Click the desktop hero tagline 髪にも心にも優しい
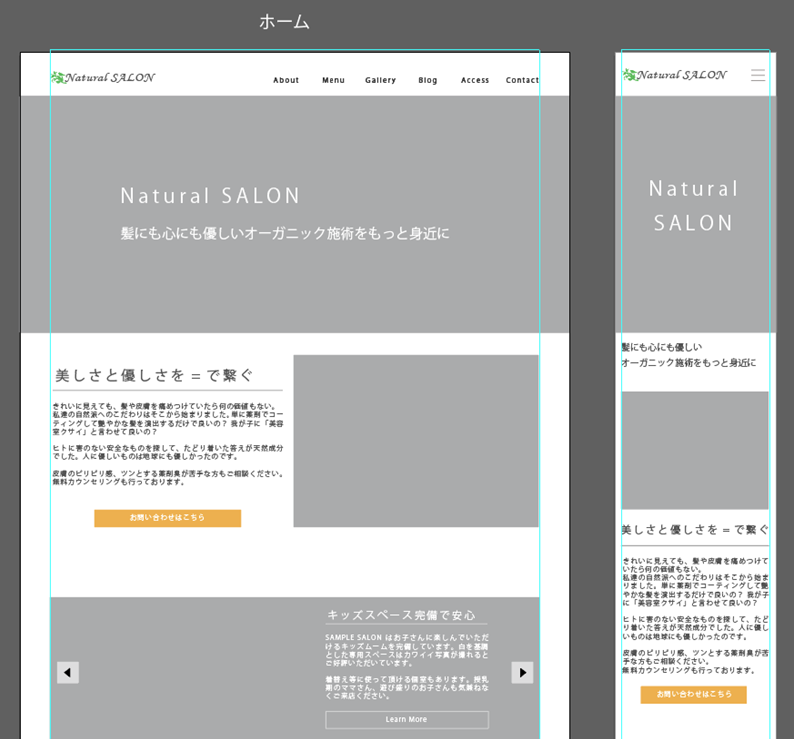The height and width of the screenshot is (739, 795). click(284, 234)
